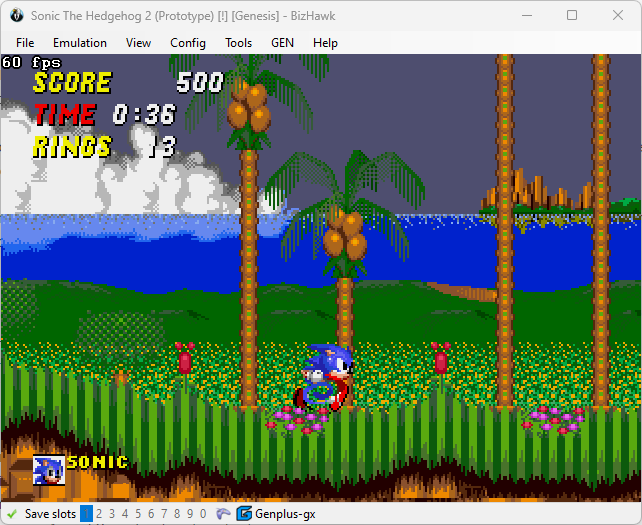Select save slot 1
Viewport: 642px width, 525px height.
pyautogui.click(x=86, y=514)
